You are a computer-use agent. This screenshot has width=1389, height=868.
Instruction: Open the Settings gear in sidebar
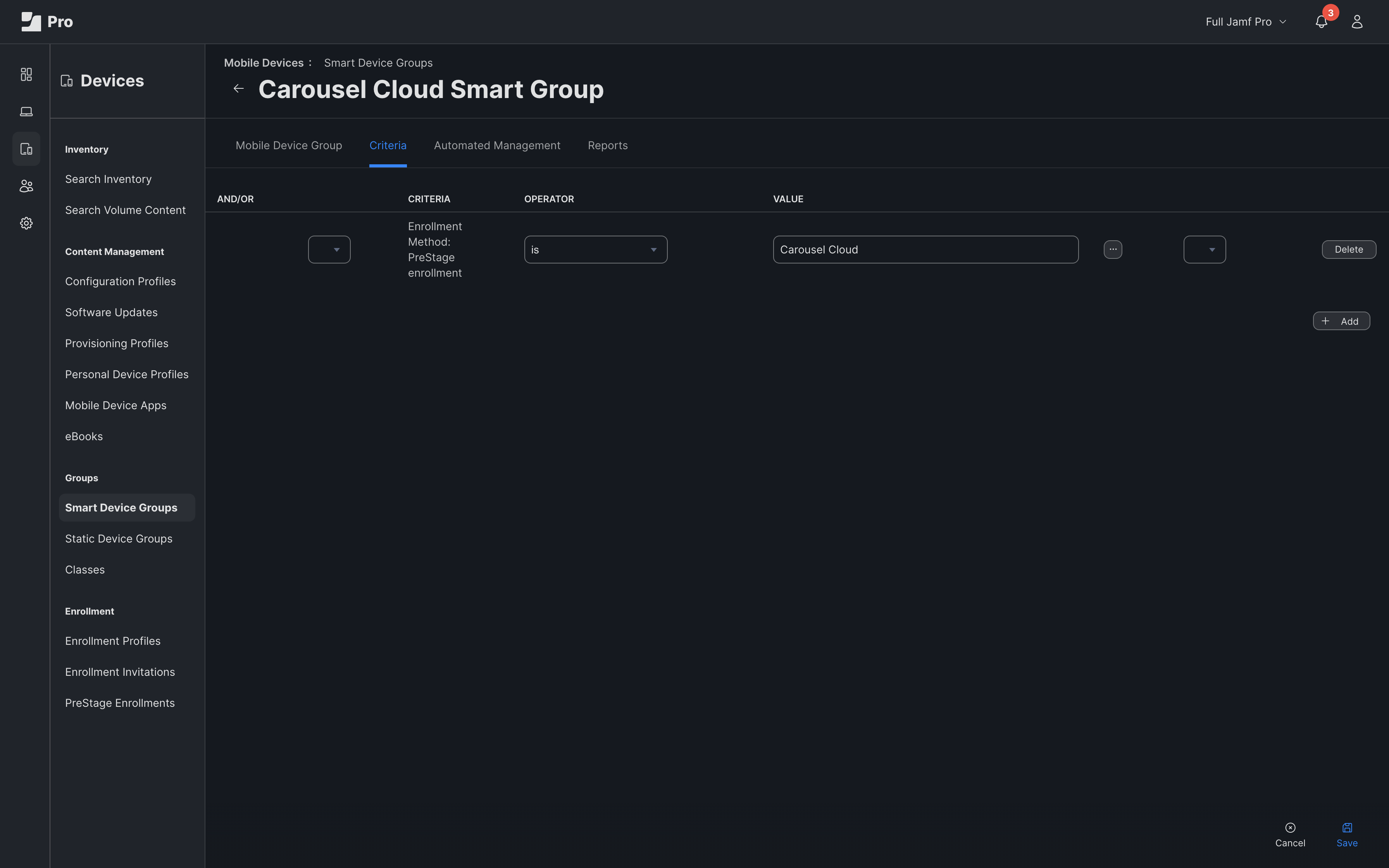point(26,223)
